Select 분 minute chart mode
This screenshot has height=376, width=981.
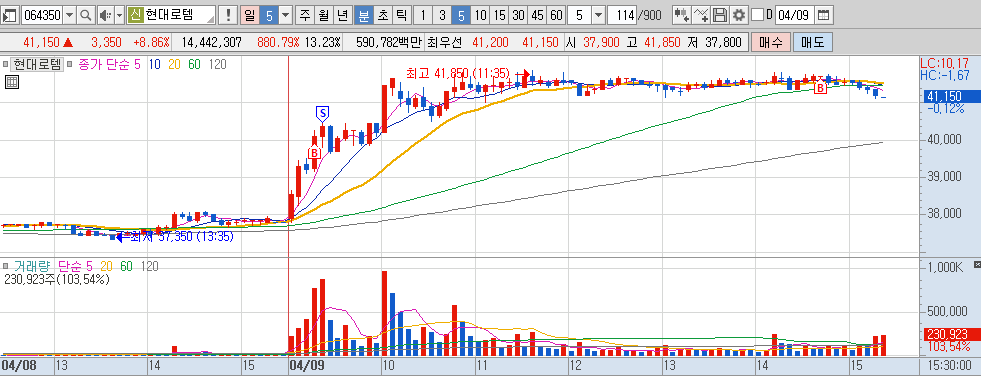363,14
